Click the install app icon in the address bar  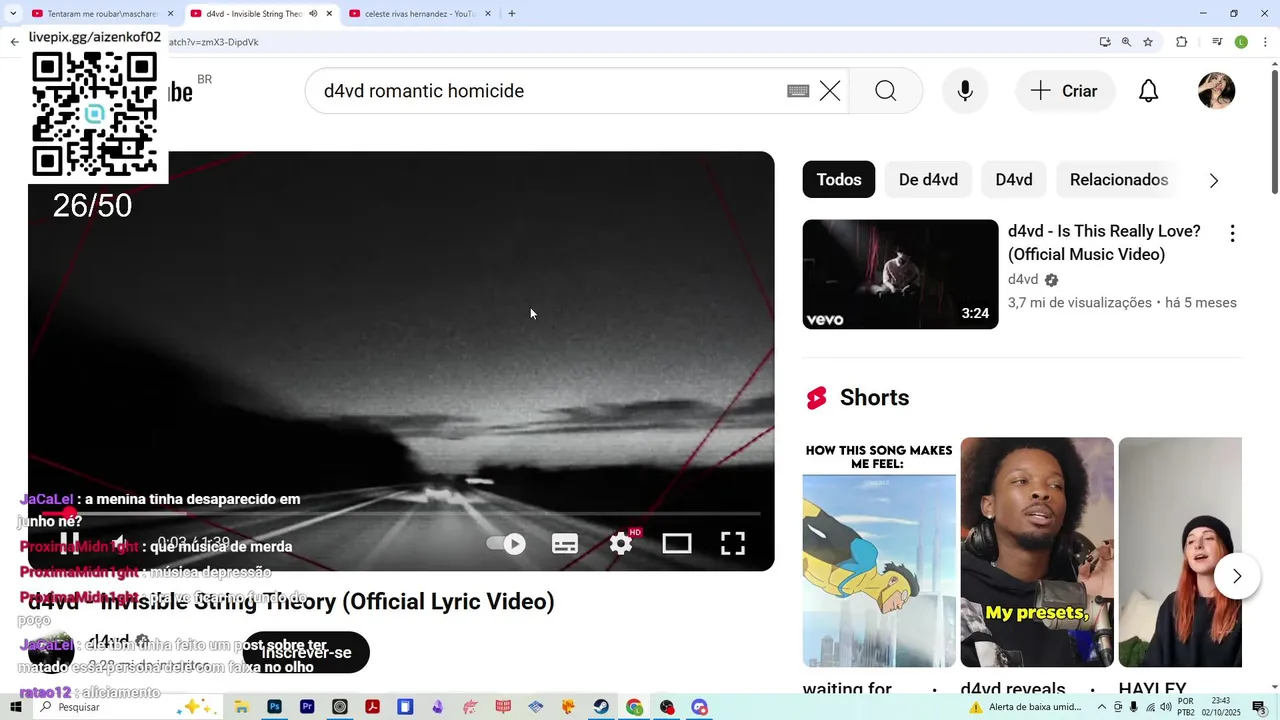point(1105,42)
